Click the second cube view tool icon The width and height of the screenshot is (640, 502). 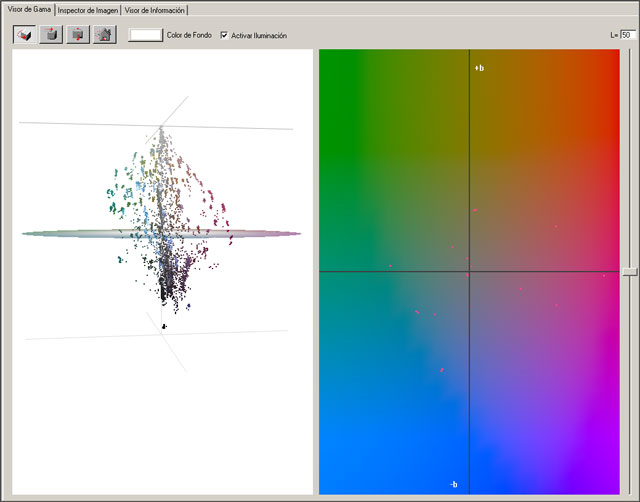click(x=51, y=34)
